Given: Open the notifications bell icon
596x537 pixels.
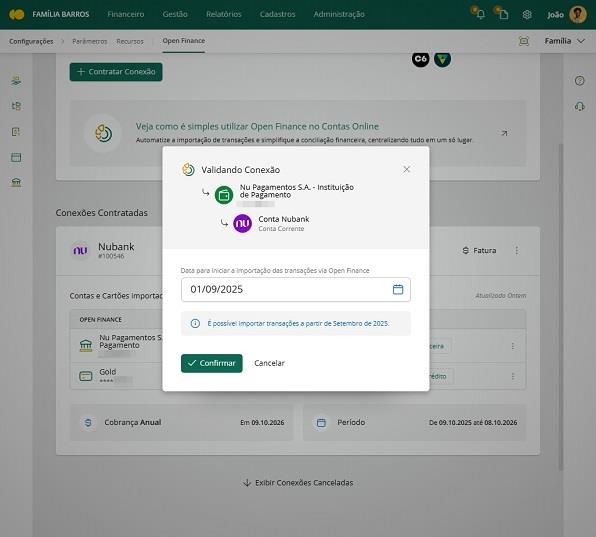Looking at the screenshot, I should tap(480, 14).
